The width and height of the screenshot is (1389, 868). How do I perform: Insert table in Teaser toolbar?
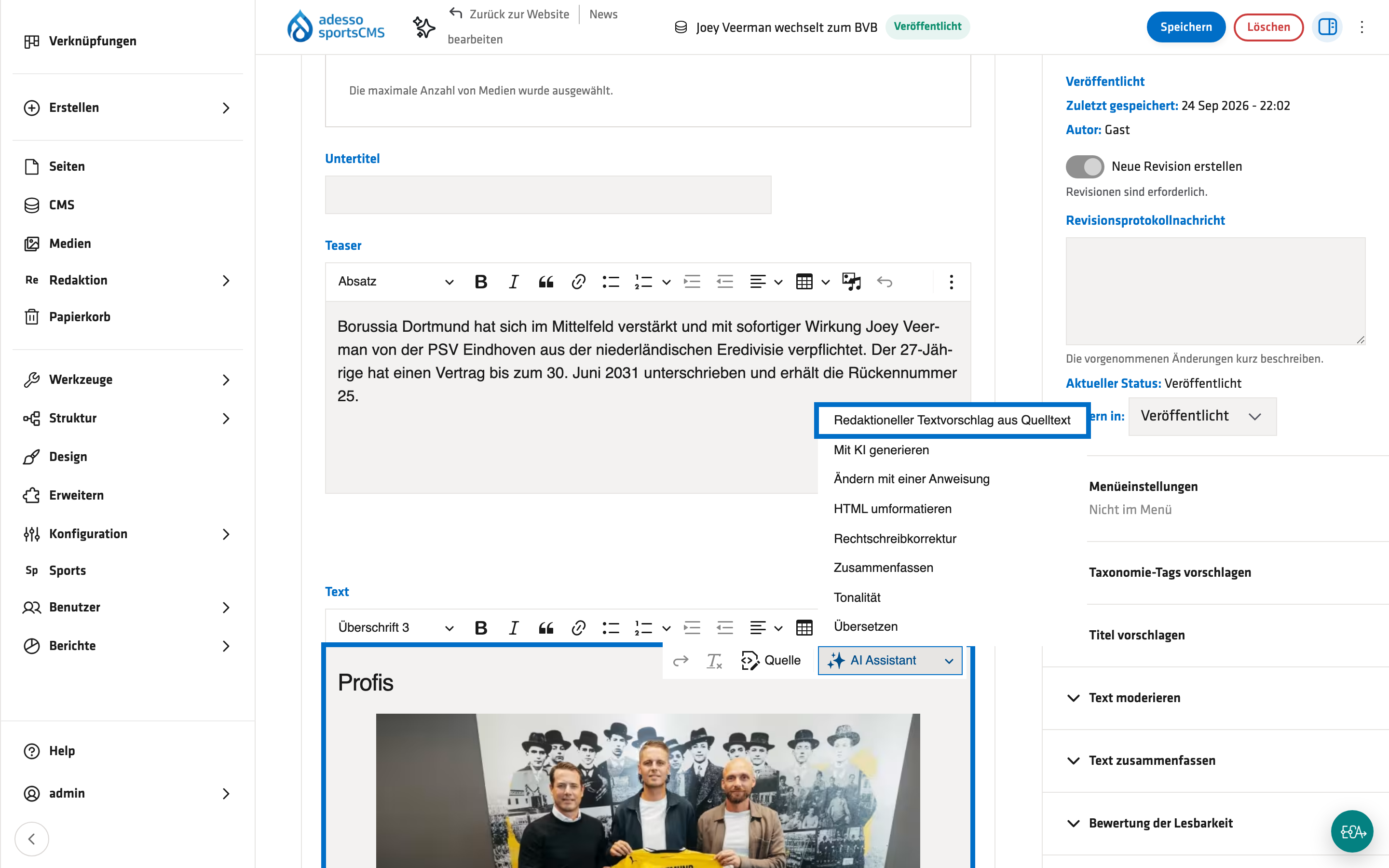804,282
